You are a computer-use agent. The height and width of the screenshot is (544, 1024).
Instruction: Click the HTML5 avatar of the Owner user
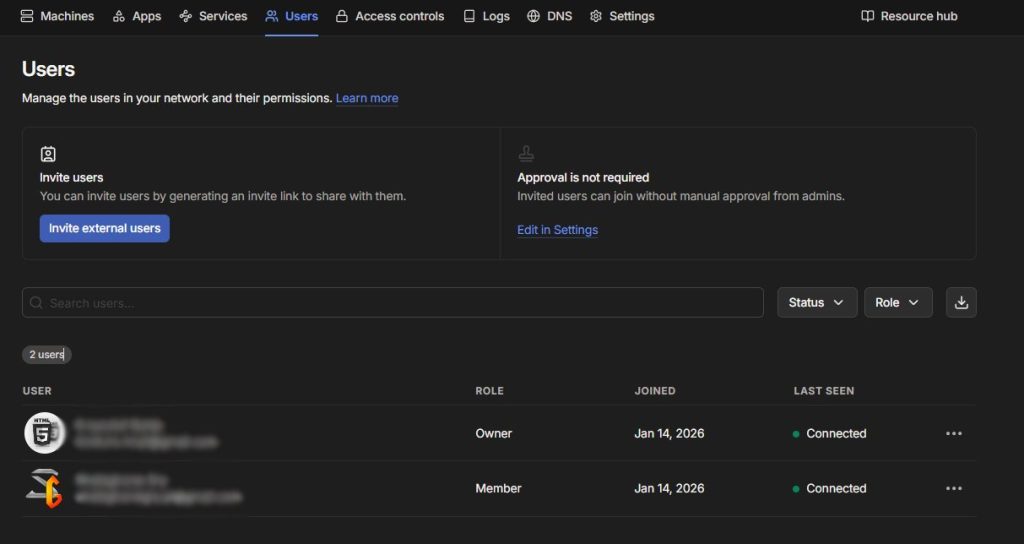[44, 433]
